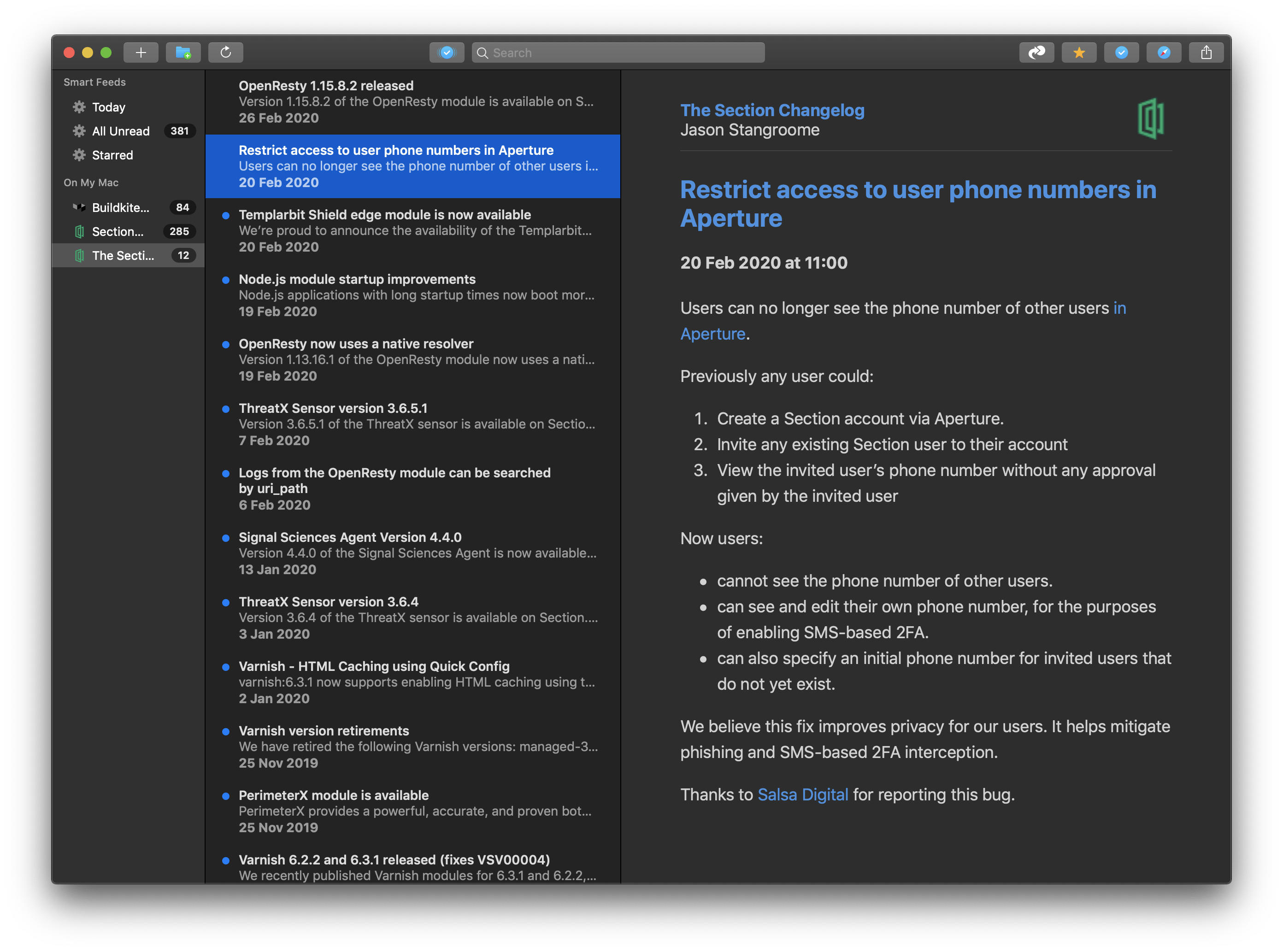Star the current article
1283x952 pixels.
[x=1079, y=53]
